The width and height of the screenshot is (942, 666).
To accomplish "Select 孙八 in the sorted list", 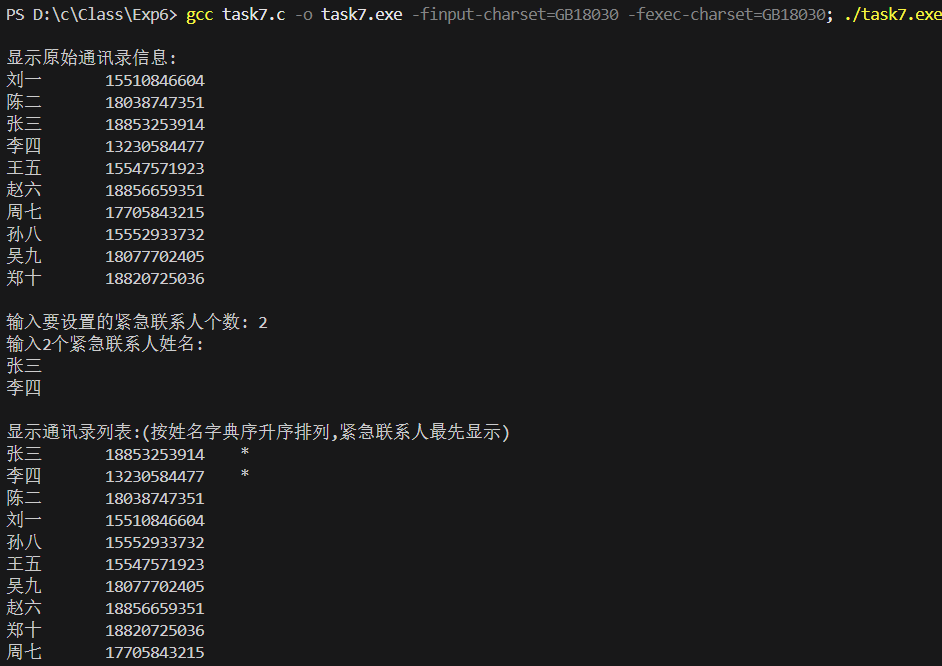I will click(24, 542).
